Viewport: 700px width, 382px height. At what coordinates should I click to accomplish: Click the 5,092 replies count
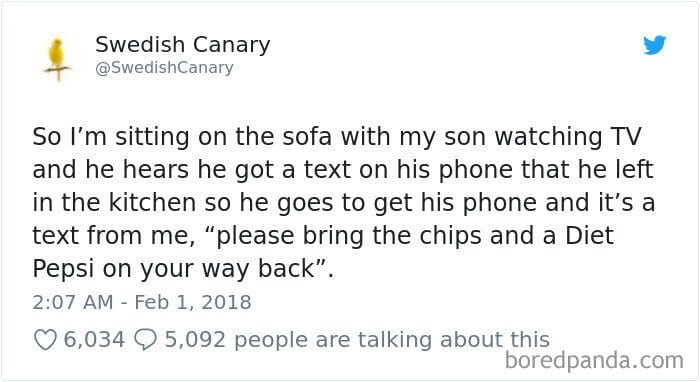(195, 340)
